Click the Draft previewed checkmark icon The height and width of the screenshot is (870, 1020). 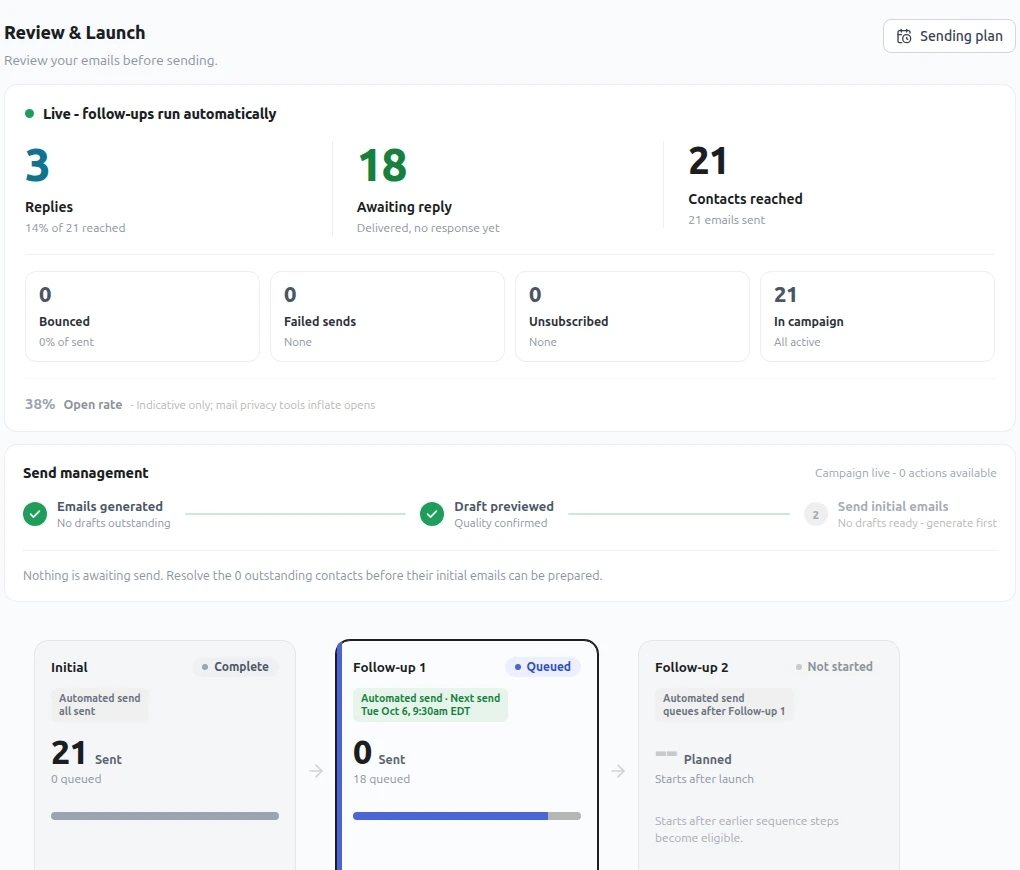432,514
